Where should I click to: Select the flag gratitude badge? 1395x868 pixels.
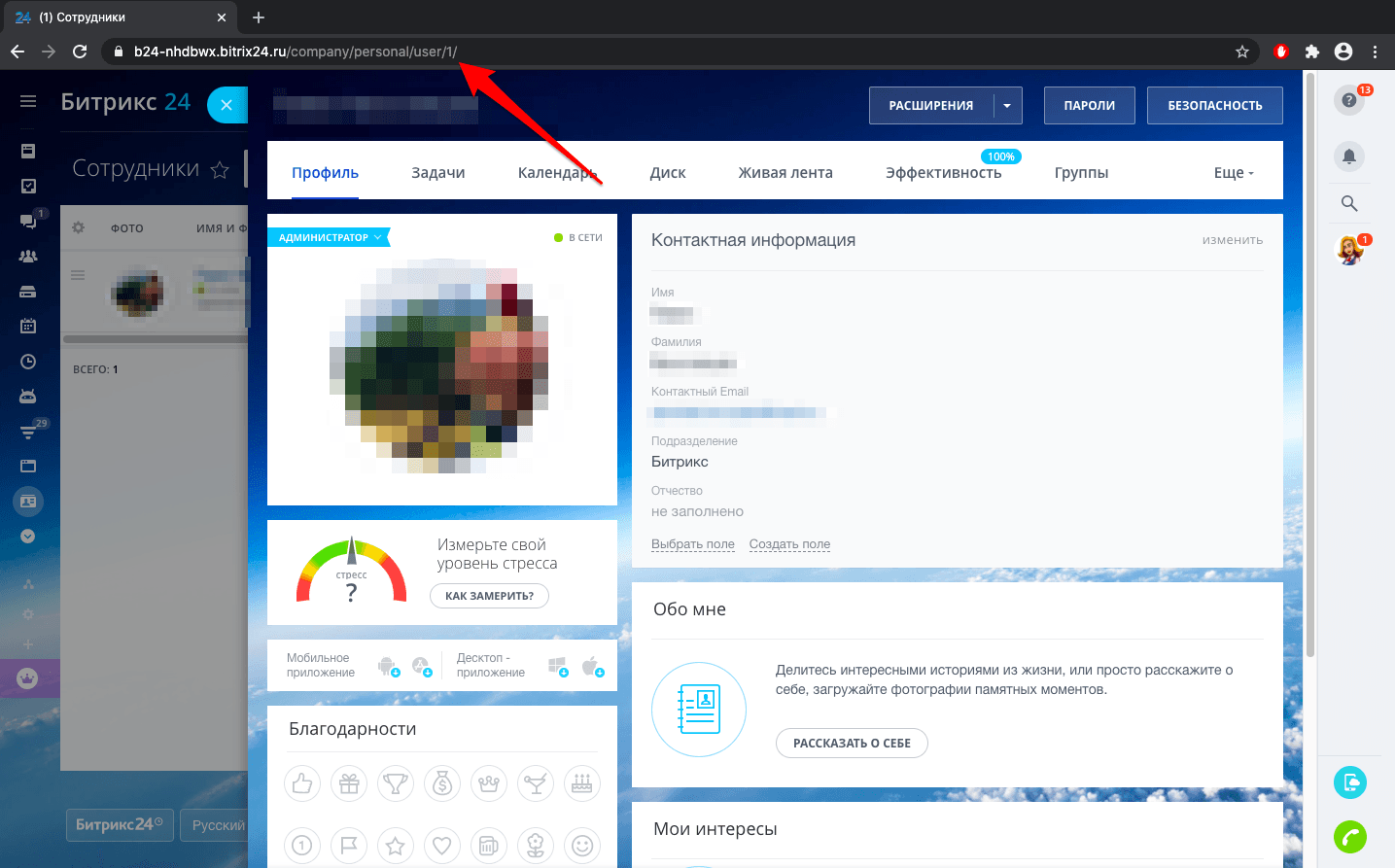click(349, 845)
